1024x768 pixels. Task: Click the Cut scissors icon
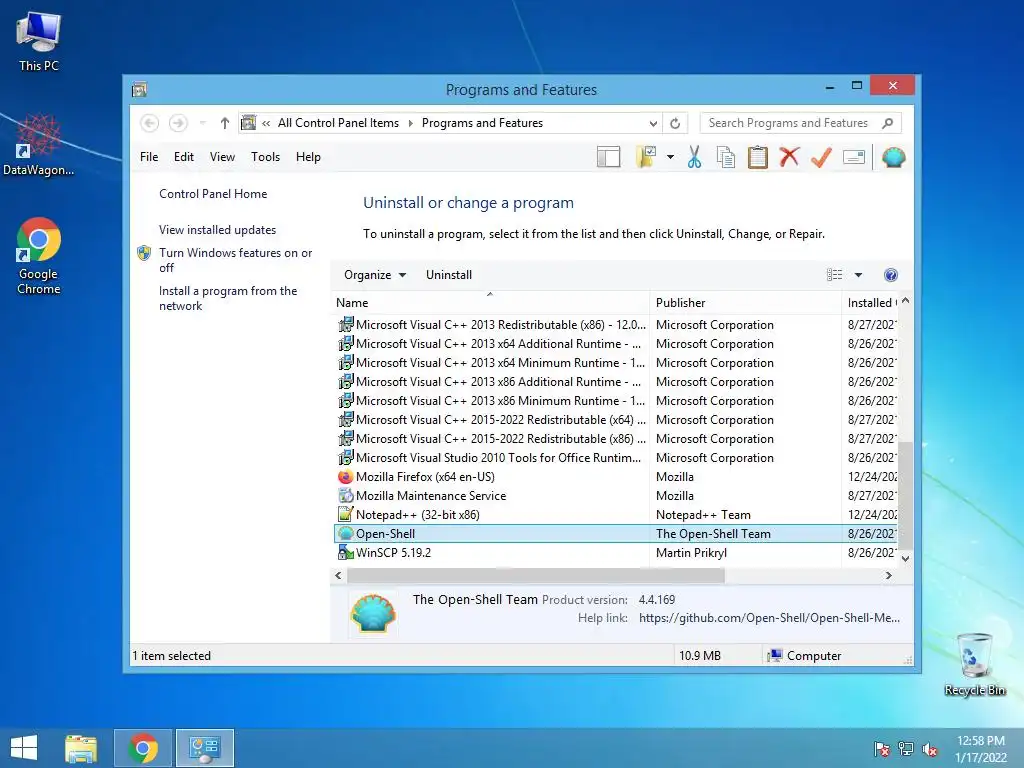pos(694,157)
